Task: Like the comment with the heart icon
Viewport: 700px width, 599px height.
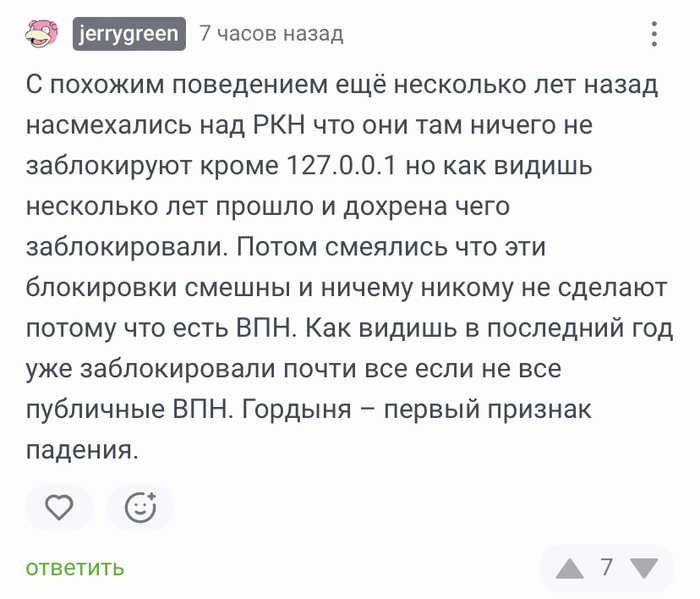Action: (x=59, y=507)
